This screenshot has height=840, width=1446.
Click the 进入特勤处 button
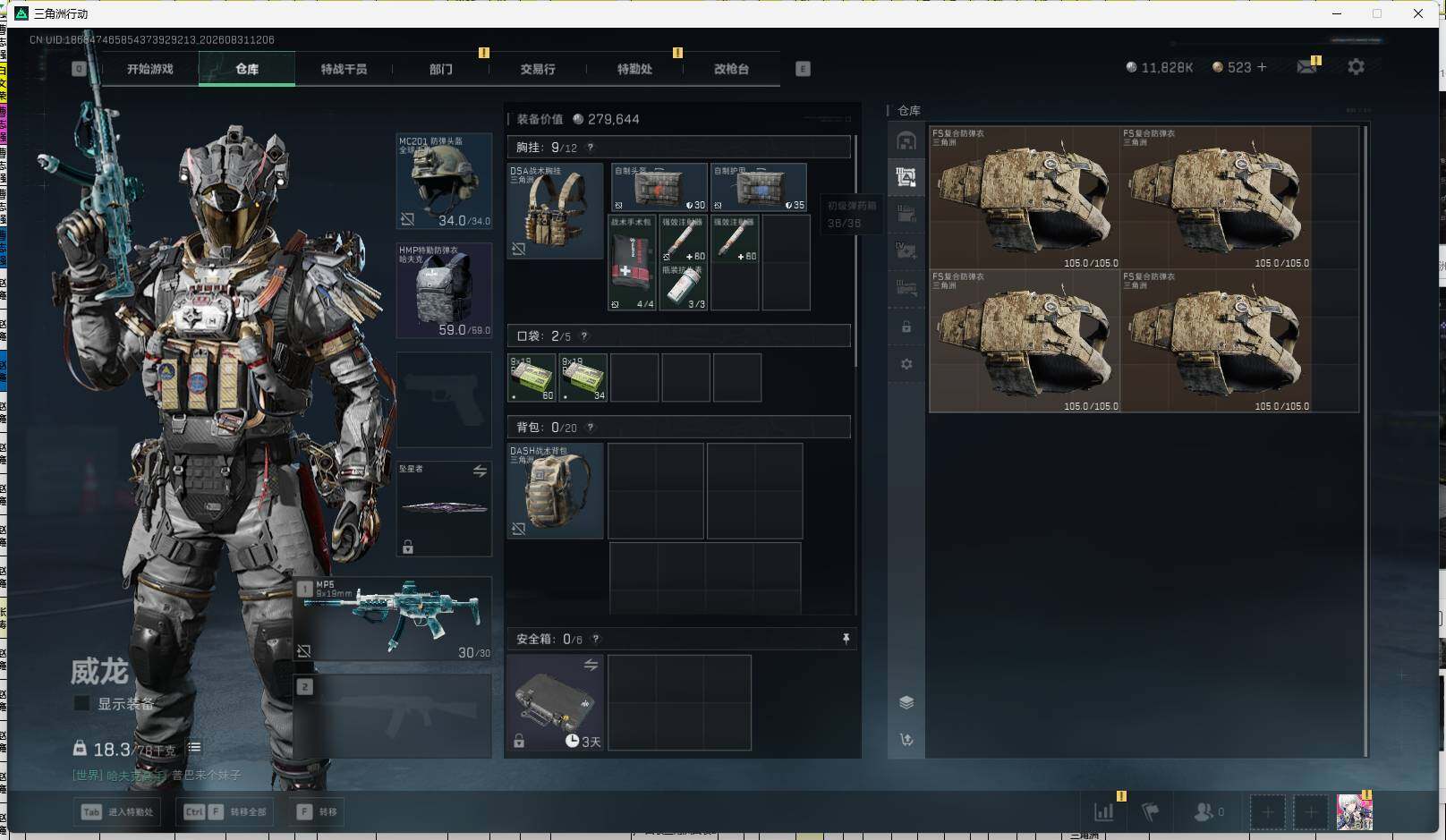pyautogui.click(x=117, y=812)
